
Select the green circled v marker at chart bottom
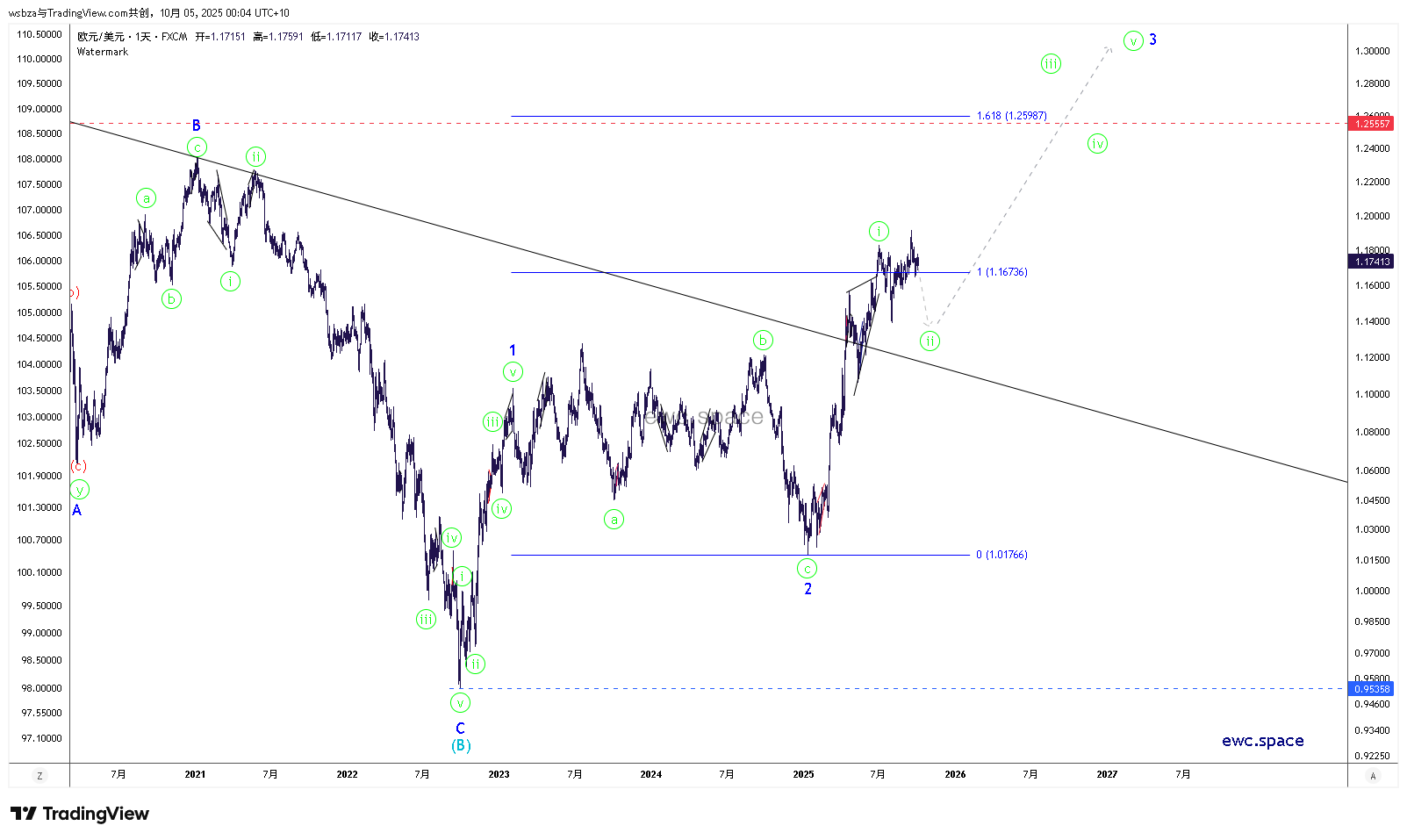point(460,703)
